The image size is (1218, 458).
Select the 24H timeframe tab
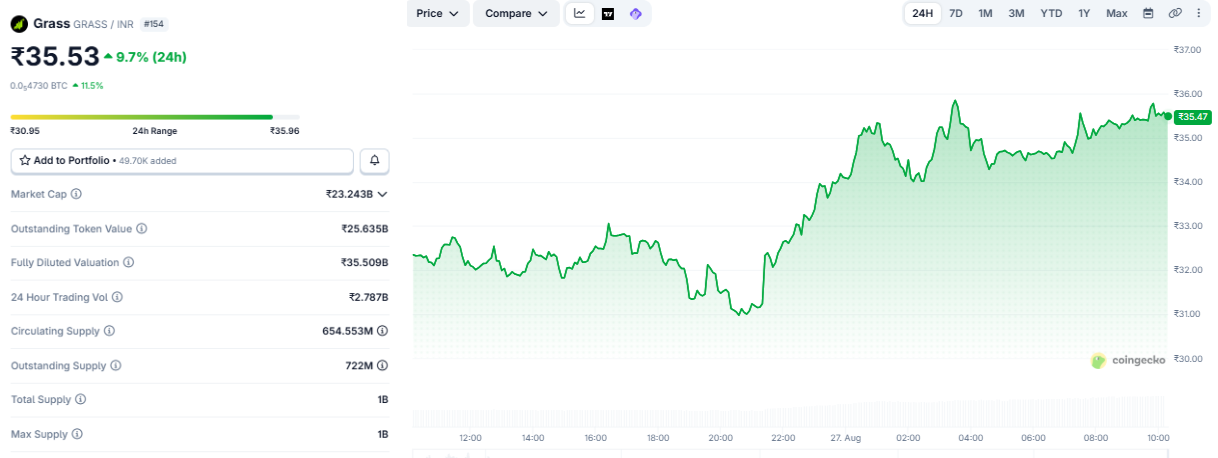(922, 13)
